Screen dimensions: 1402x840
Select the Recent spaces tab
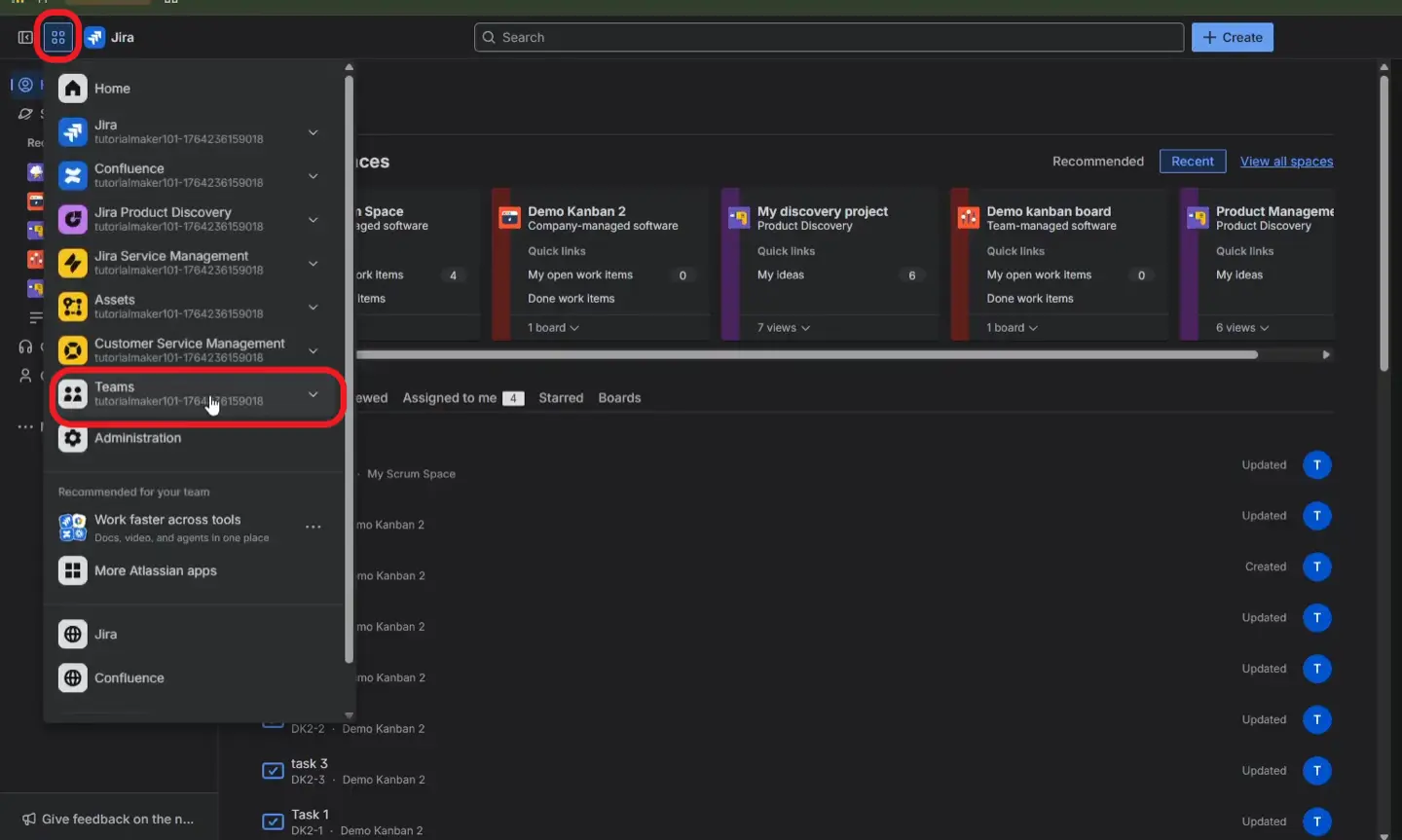[1193, 162]
